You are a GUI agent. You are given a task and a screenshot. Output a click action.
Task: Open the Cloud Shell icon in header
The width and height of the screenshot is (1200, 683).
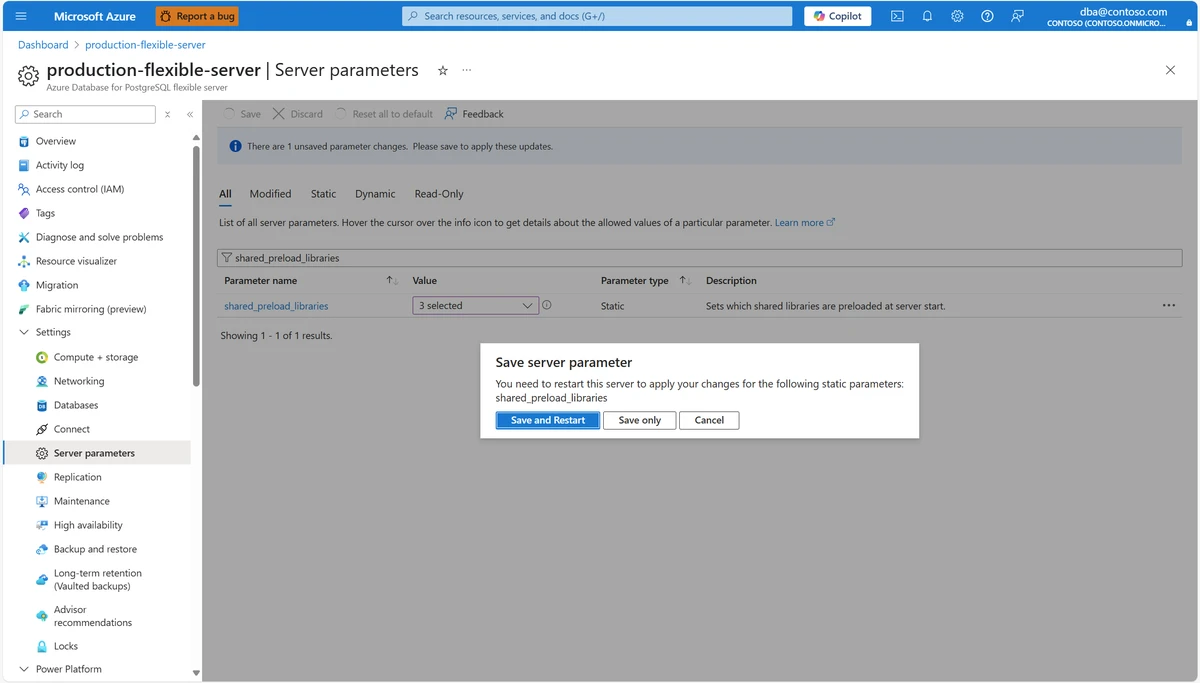tap(898, 16)
